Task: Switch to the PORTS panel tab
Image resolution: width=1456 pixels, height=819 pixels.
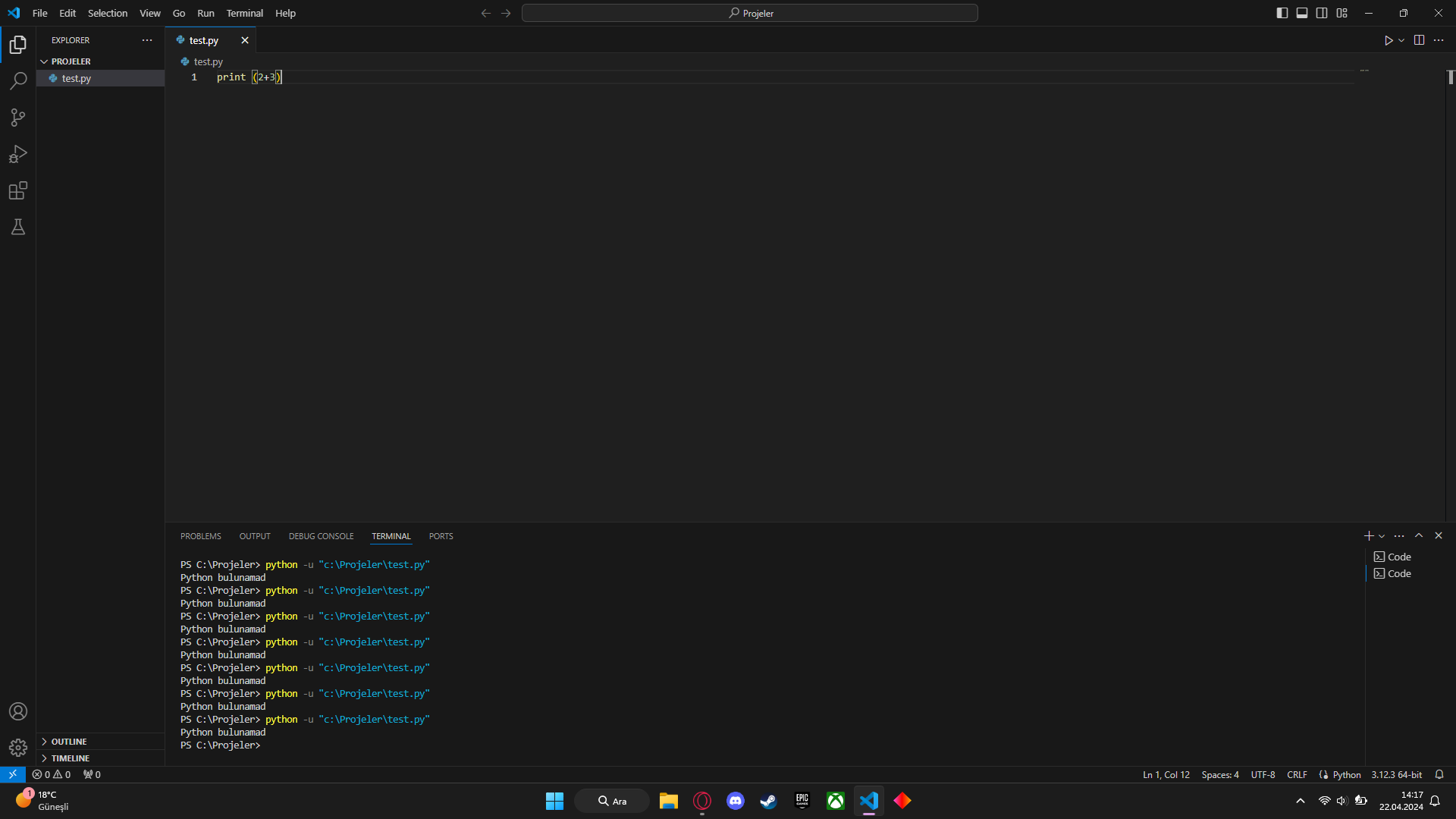Action: click(x=441, y=536)
